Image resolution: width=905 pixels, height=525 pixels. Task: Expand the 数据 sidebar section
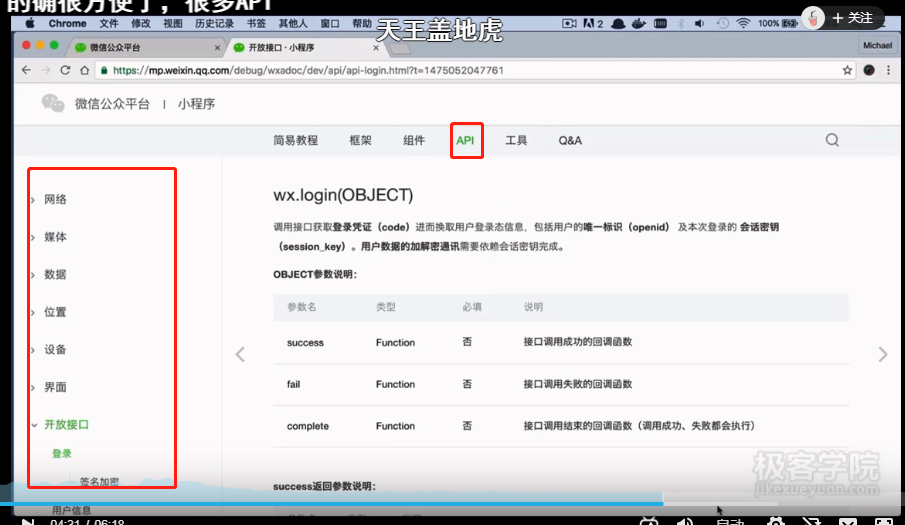tap(55, 275)
